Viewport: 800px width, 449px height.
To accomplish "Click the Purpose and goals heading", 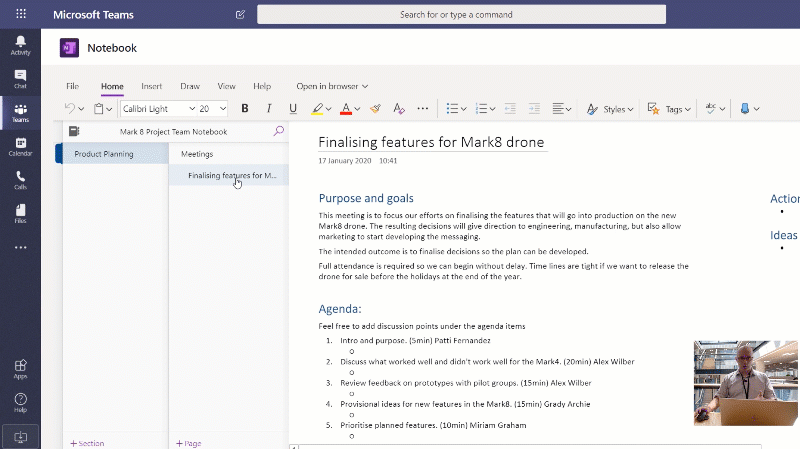I will (x=366, y=198).
